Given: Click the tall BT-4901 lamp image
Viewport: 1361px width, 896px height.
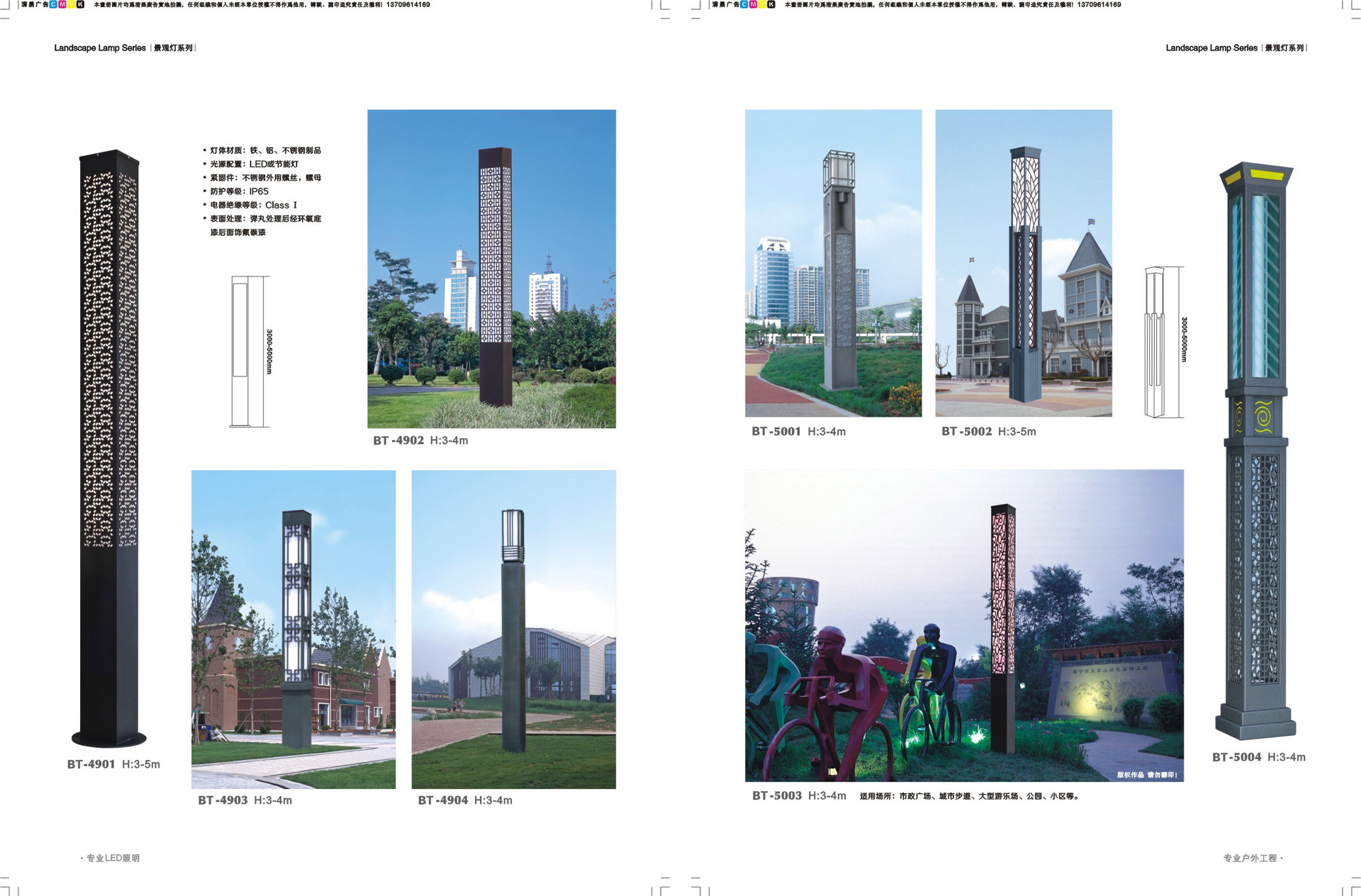Looking at the screenshot, I should (x=109, y=448).
